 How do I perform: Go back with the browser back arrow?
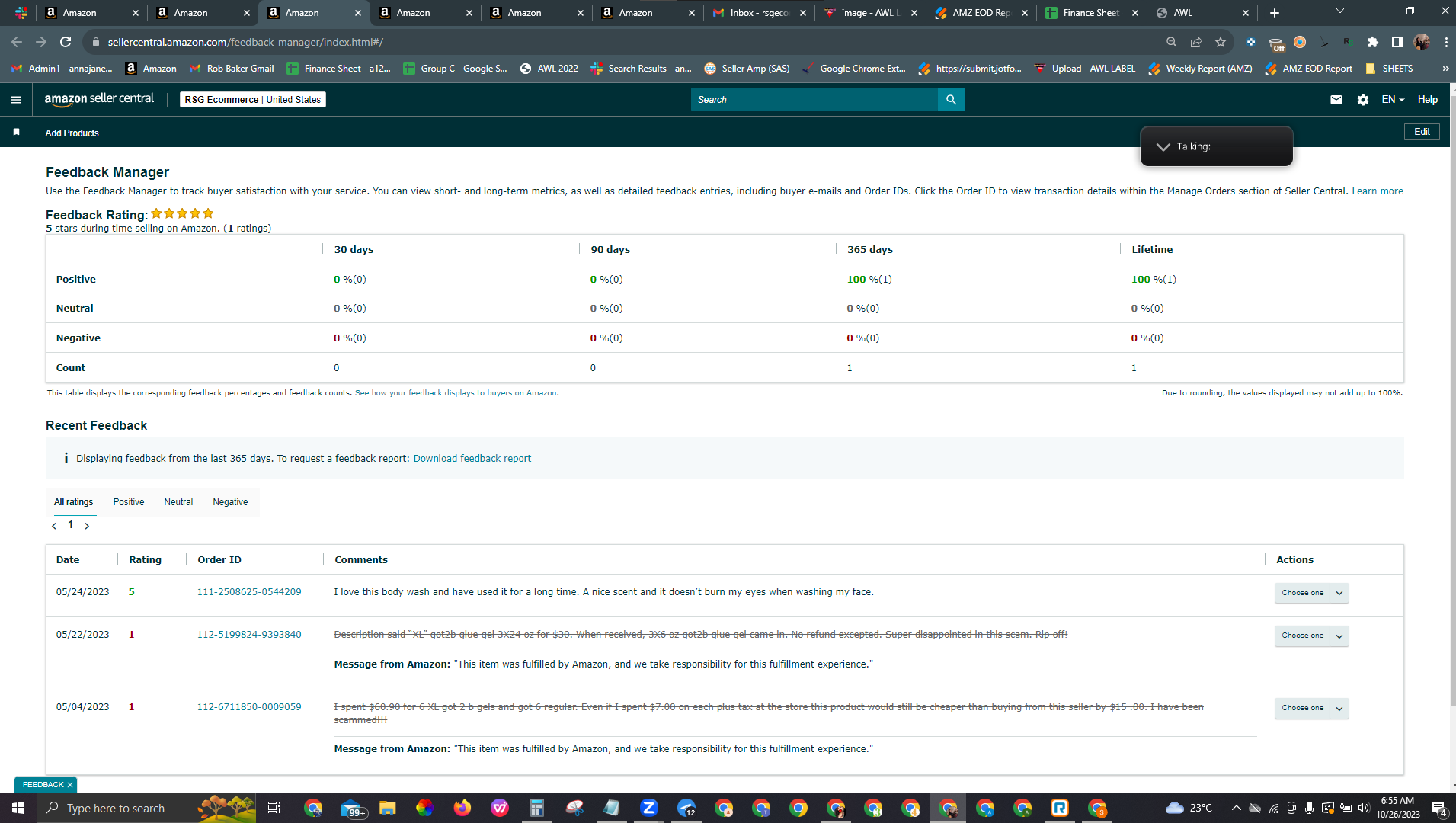click(x=17, y=42)
